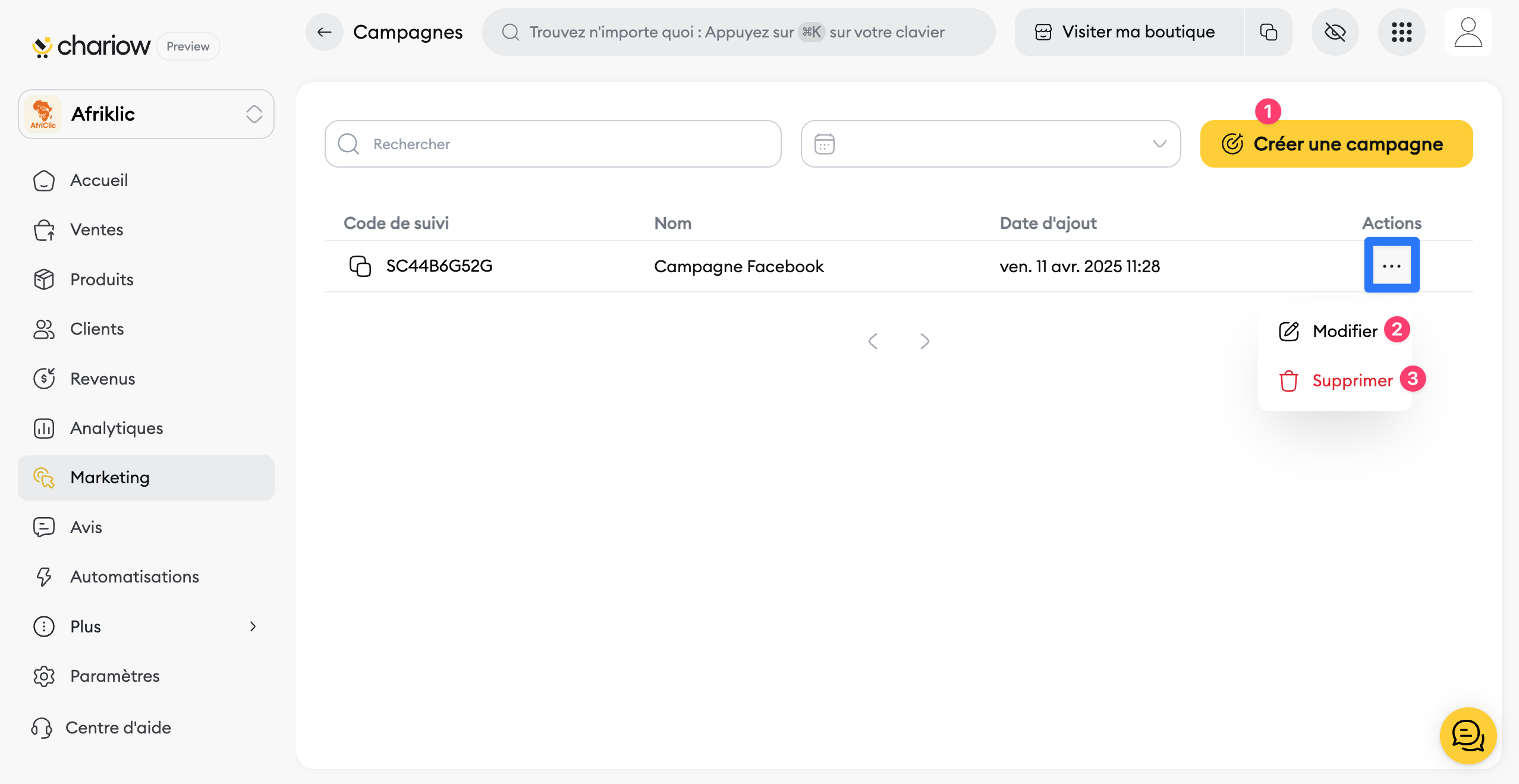
Task: Open Centre d'aide link
Action: click(118, 728)
